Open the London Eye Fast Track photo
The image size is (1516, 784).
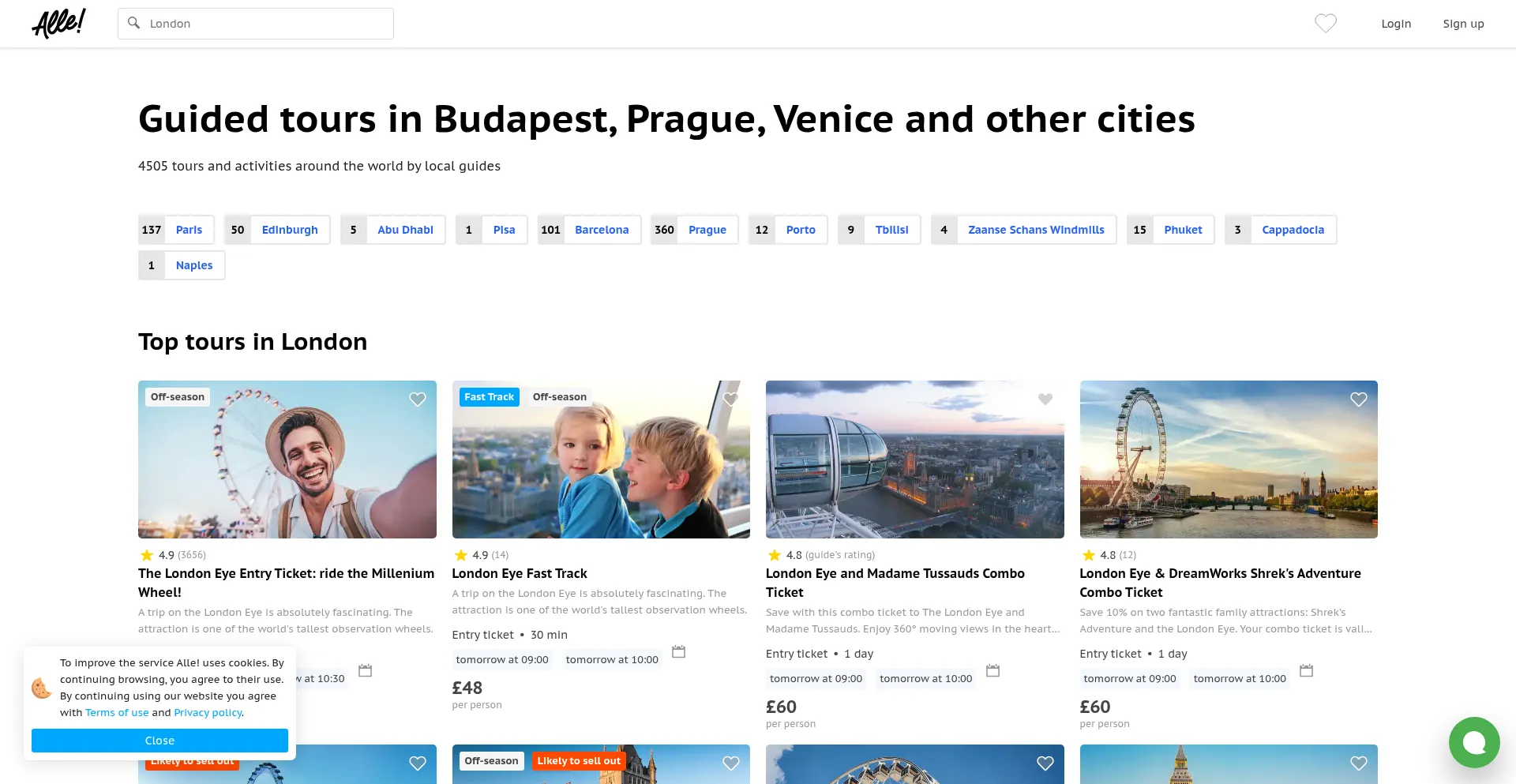[x=601, y=460]
